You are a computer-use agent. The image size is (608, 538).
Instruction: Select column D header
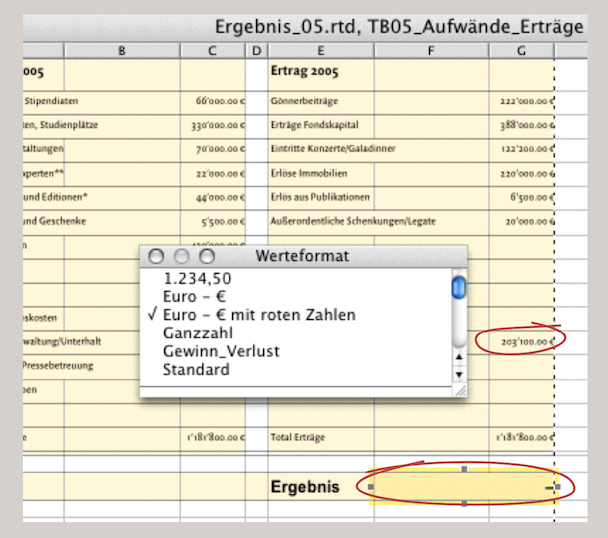click(256, 50)
